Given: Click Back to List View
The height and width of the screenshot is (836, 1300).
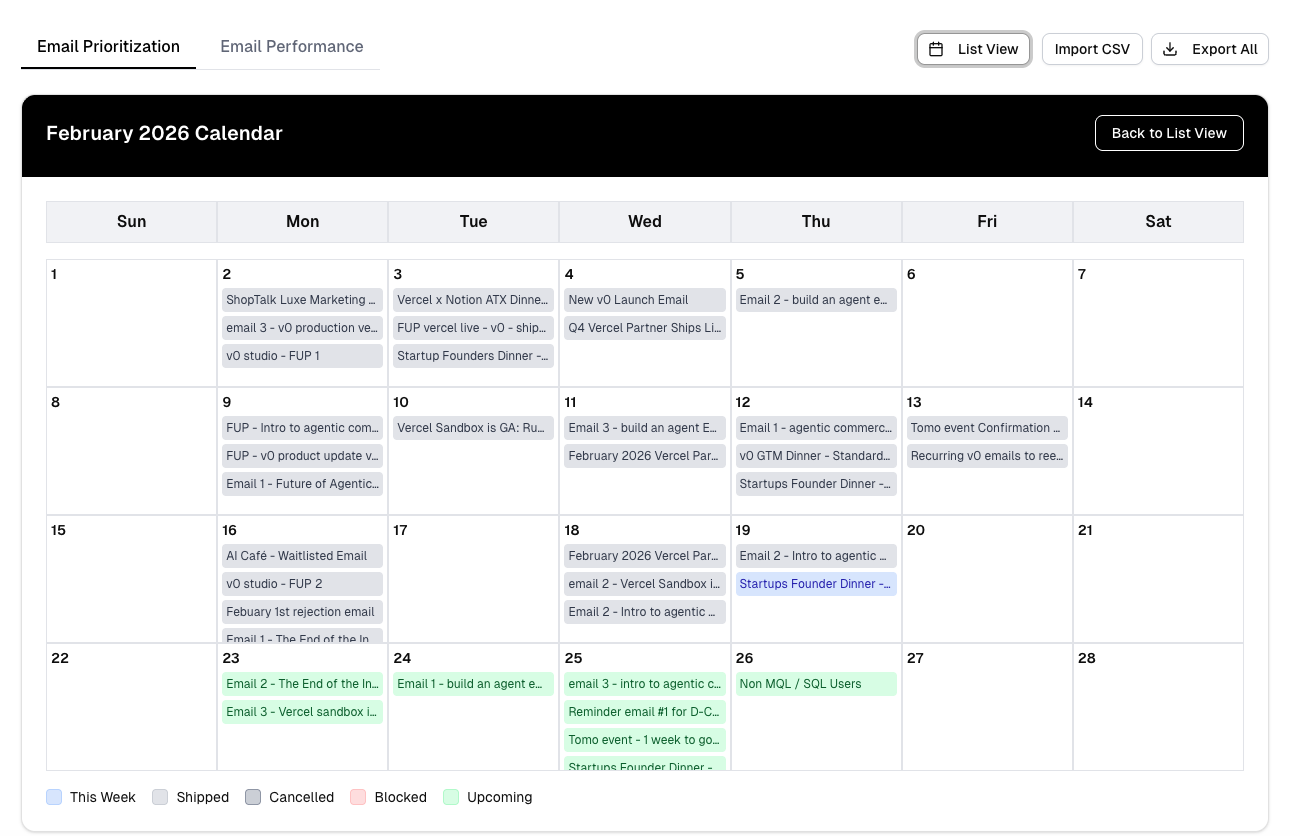Looking at the screenshot, I should 1168,132.
